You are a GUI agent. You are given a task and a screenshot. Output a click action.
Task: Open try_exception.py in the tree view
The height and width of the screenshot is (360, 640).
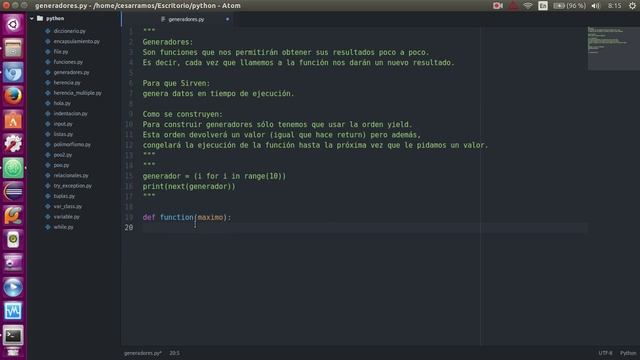tap(72, 186)
